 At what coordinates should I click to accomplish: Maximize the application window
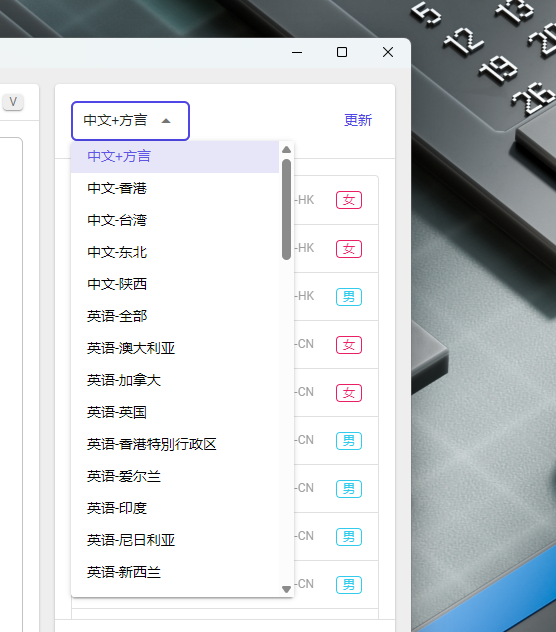coord(342,52)
